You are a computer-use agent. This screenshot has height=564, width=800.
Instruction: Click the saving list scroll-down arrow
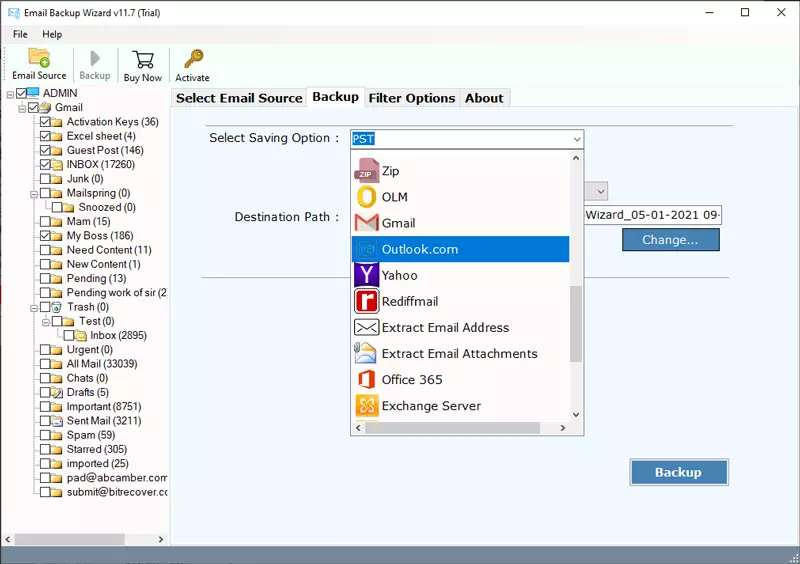click(576, 414)
